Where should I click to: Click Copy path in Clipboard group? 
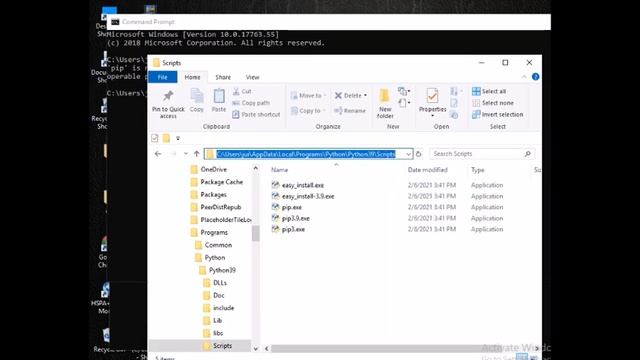coord(251,103)
